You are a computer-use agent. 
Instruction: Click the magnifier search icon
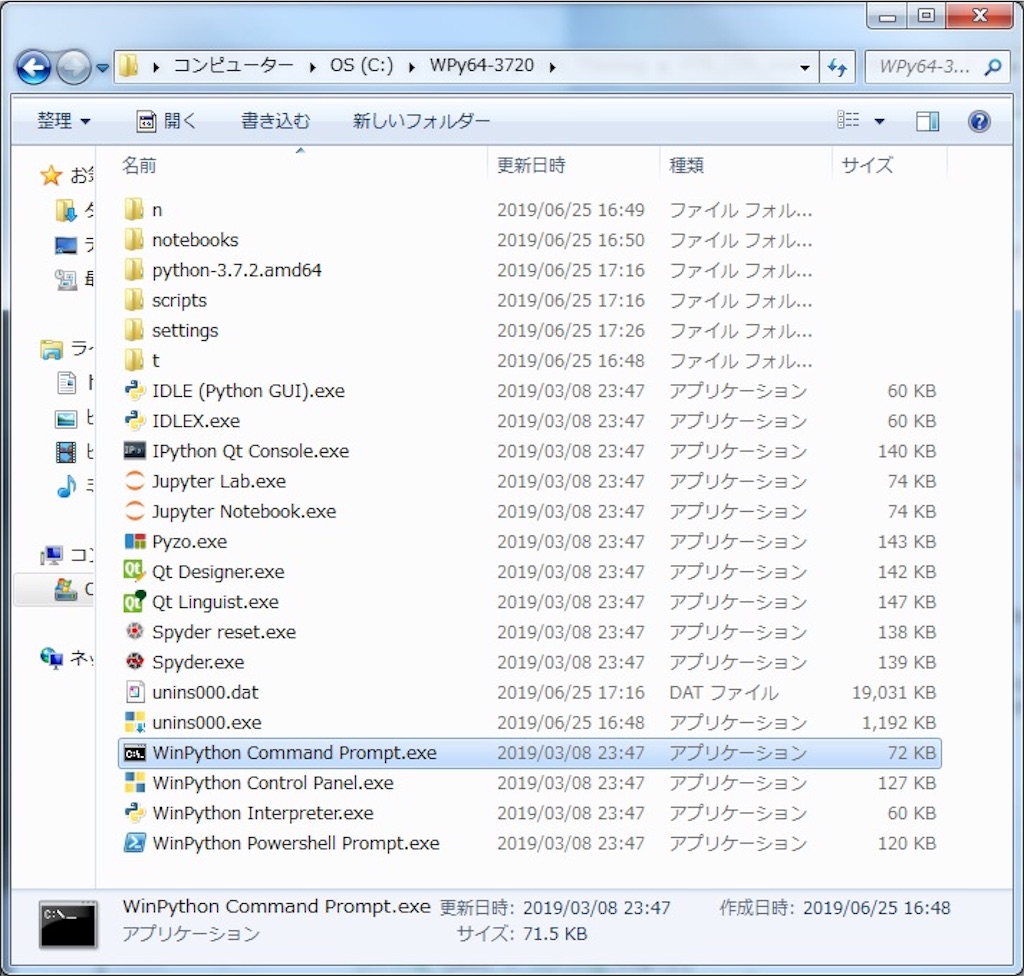[x=994, y=67]
